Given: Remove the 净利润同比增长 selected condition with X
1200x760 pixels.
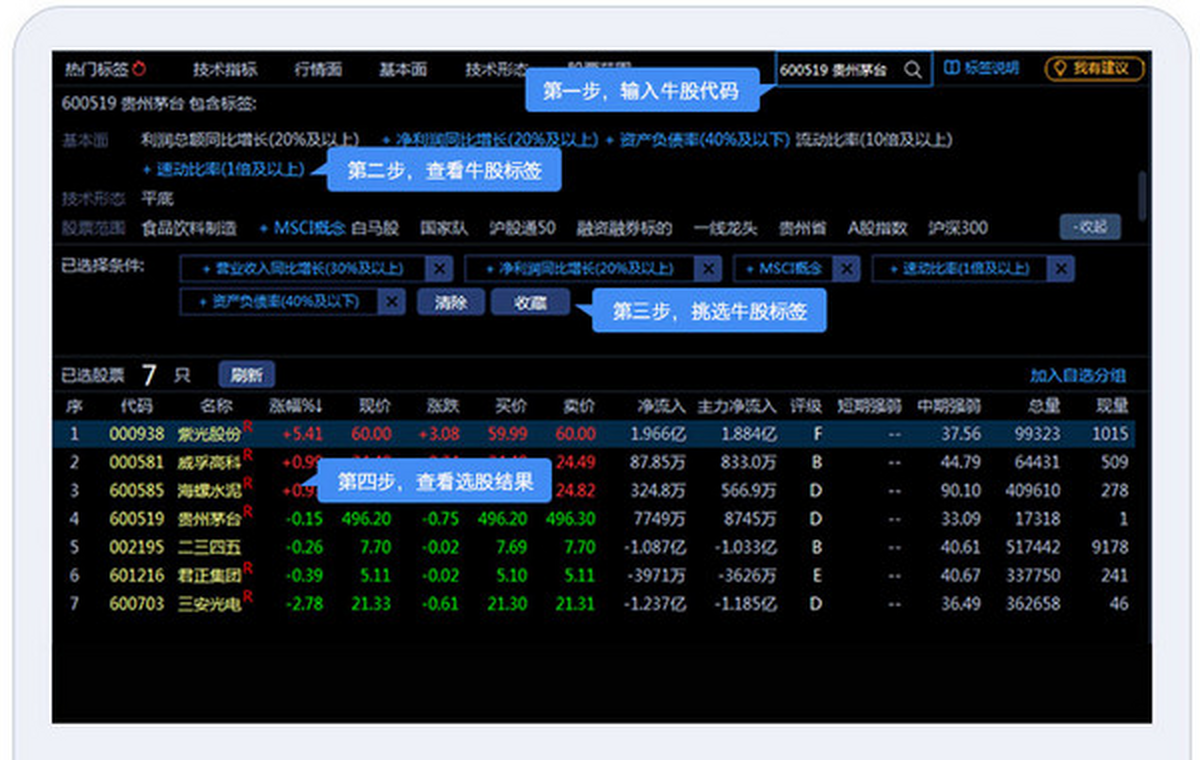Looking at the screenshot, I should (x=708, y=268).
